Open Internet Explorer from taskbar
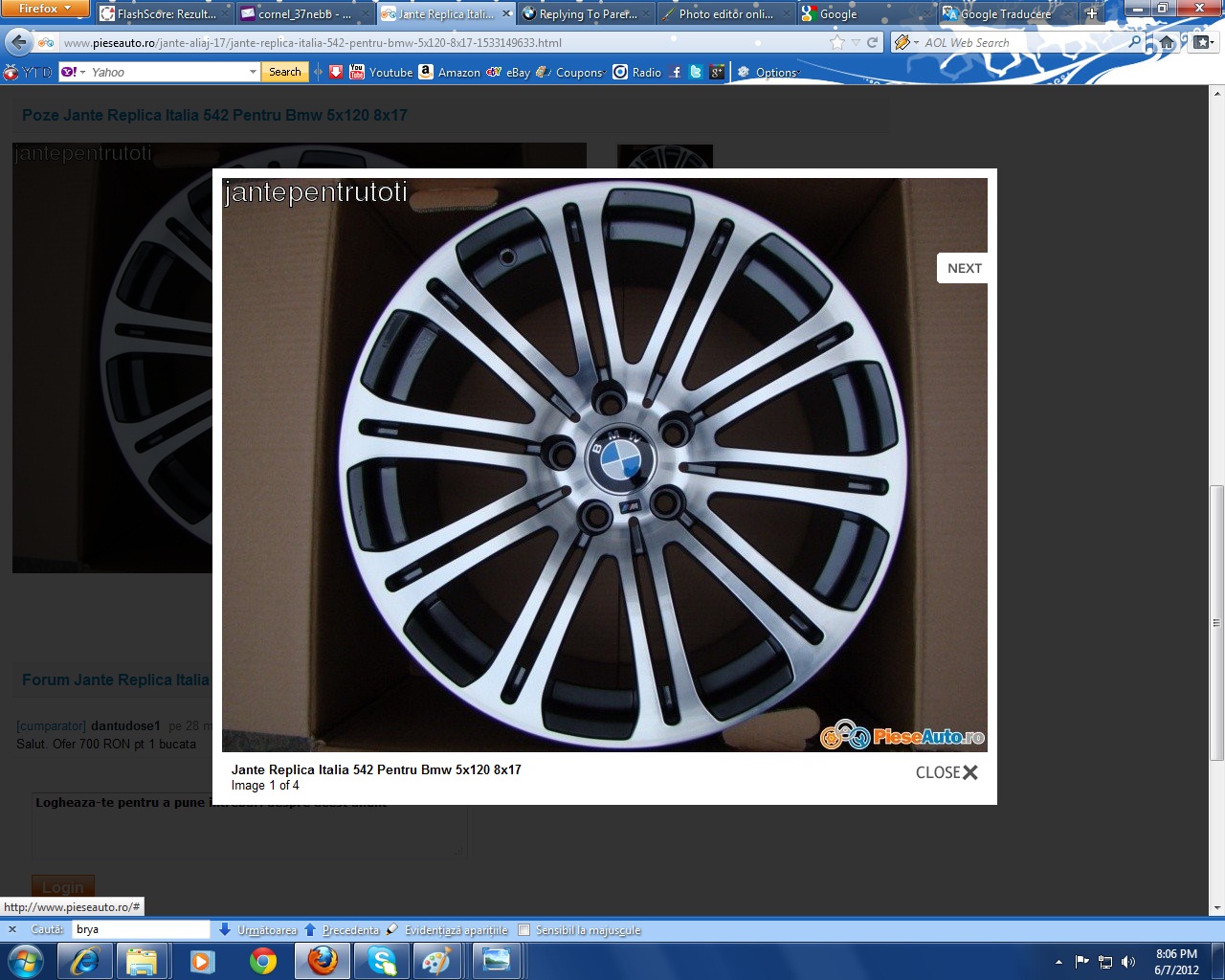 point(85,961)
